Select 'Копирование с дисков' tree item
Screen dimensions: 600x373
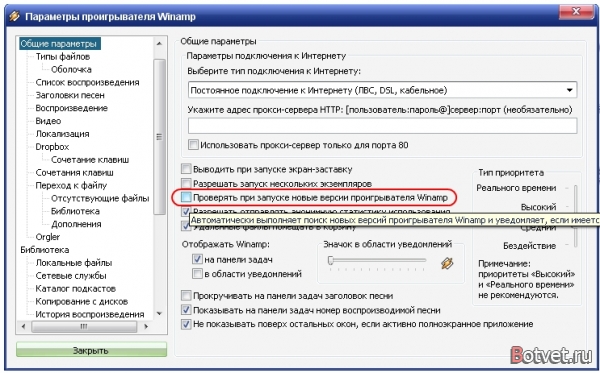point(82,301)
